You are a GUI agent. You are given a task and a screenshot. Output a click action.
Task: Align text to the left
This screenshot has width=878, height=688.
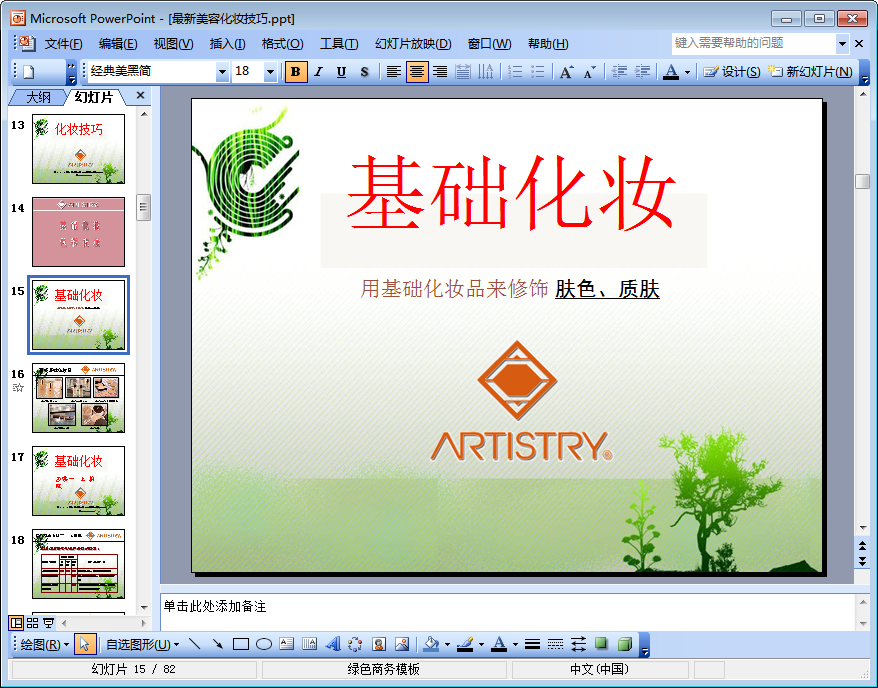click(x=394, y=72)
